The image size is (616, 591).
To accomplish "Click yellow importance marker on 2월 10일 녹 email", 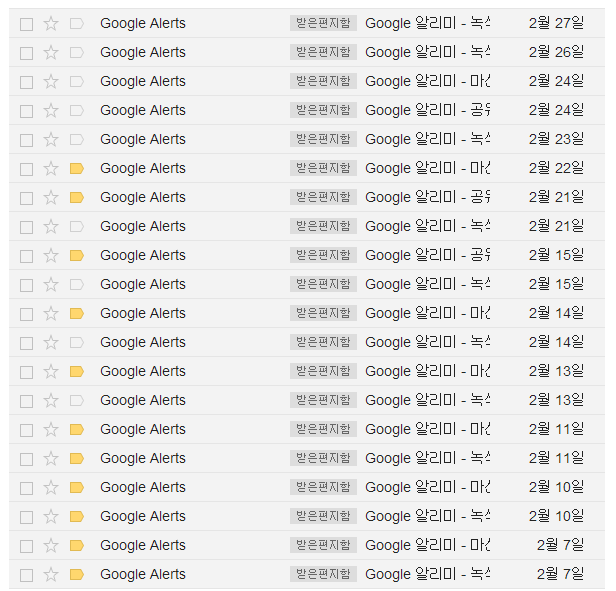I will (x=77, y=517).
